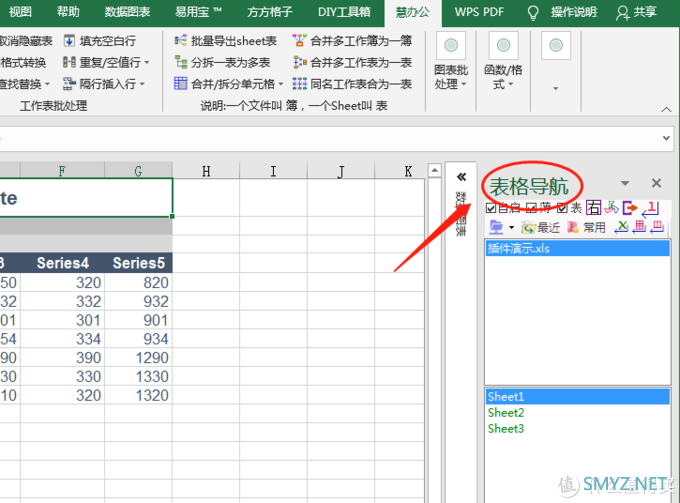Open the 查找替换 dropdown
This screenshot has height=503, width=680.
47,84
